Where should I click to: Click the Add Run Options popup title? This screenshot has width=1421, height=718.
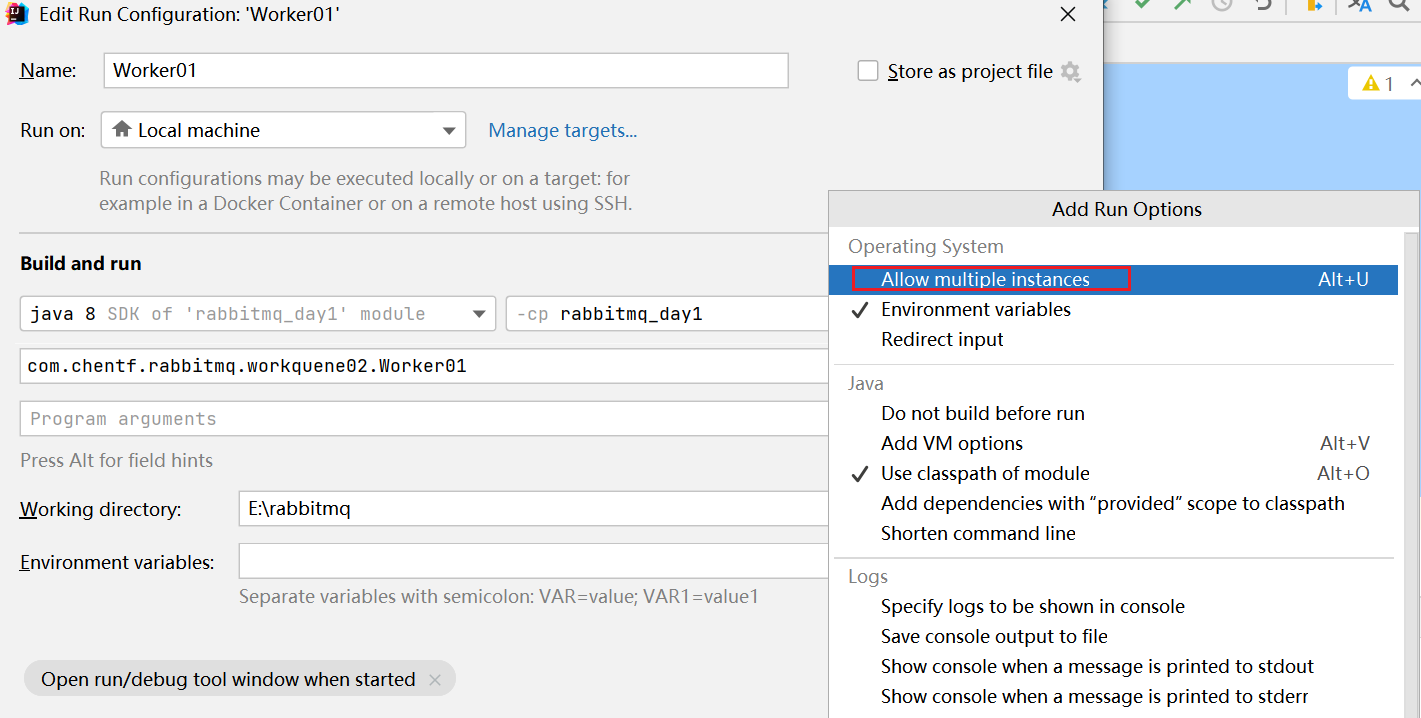[x=1127, y=209]
